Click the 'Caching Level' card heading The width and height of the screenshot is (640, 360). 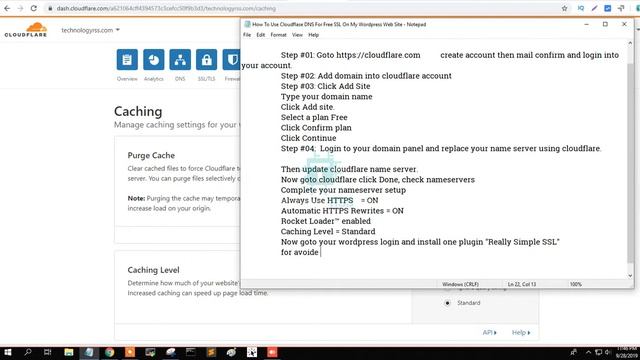click(153, 270)
